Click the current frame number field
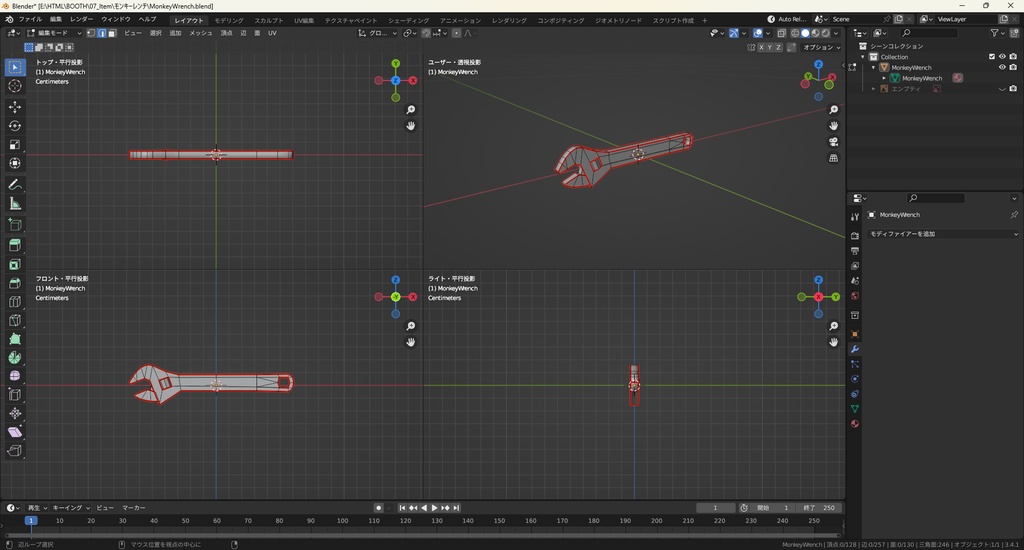This screenshot has height=550, width=1024. pyautogui.click(x=715, y=508)
